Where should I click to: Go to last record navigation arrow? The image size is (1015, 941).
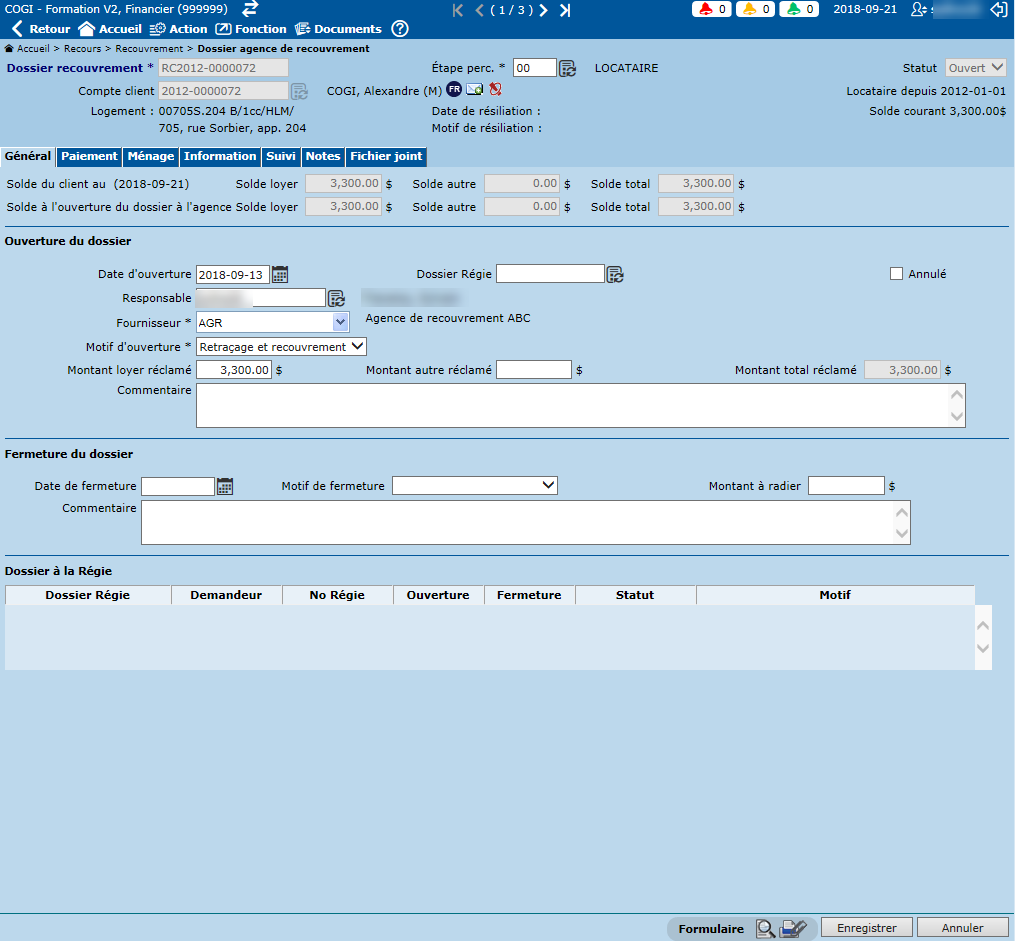(565, 10)
